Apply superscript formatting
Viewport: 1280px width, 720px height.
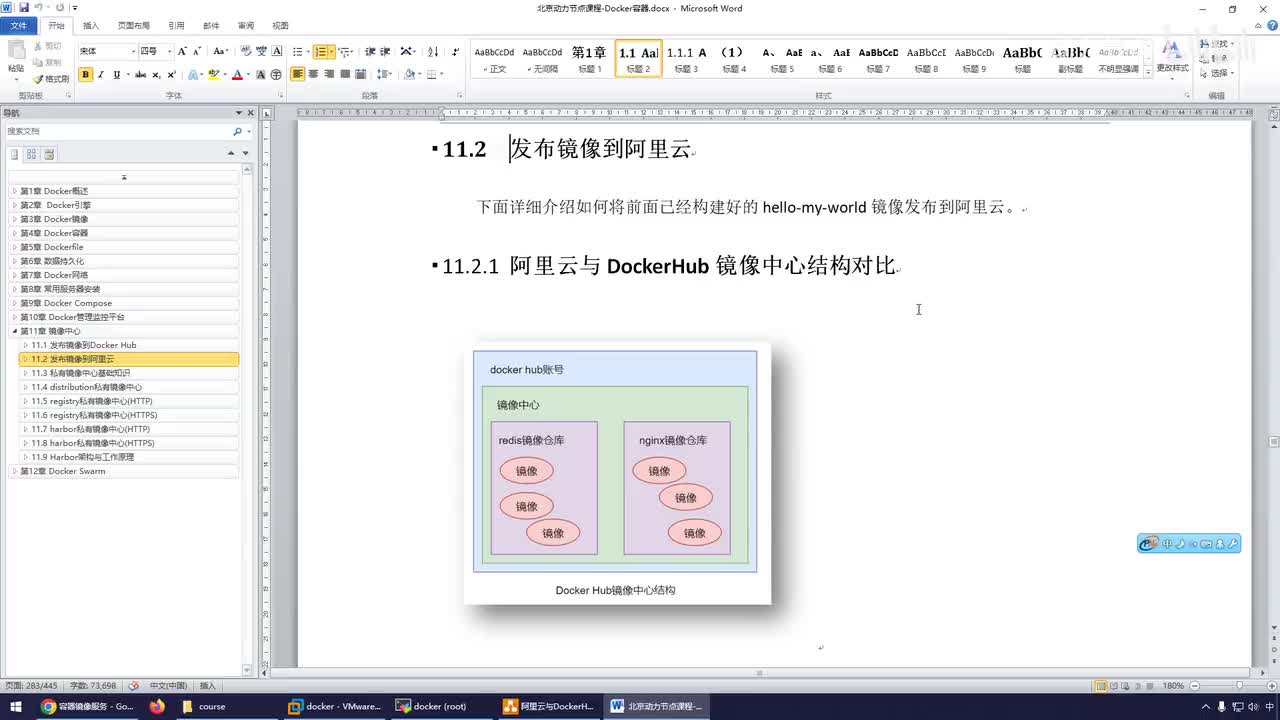click(172, 74)
